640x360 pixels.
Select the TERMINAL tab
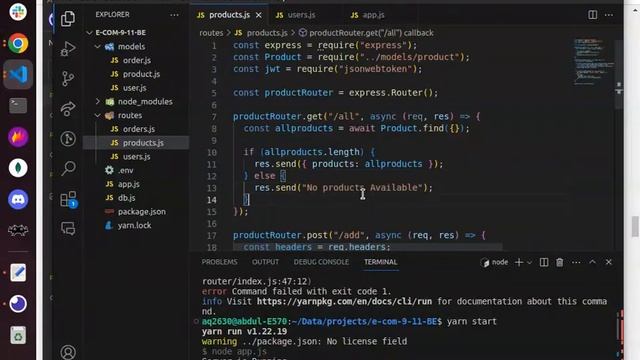pyautogui.click(x=380, y=262)
